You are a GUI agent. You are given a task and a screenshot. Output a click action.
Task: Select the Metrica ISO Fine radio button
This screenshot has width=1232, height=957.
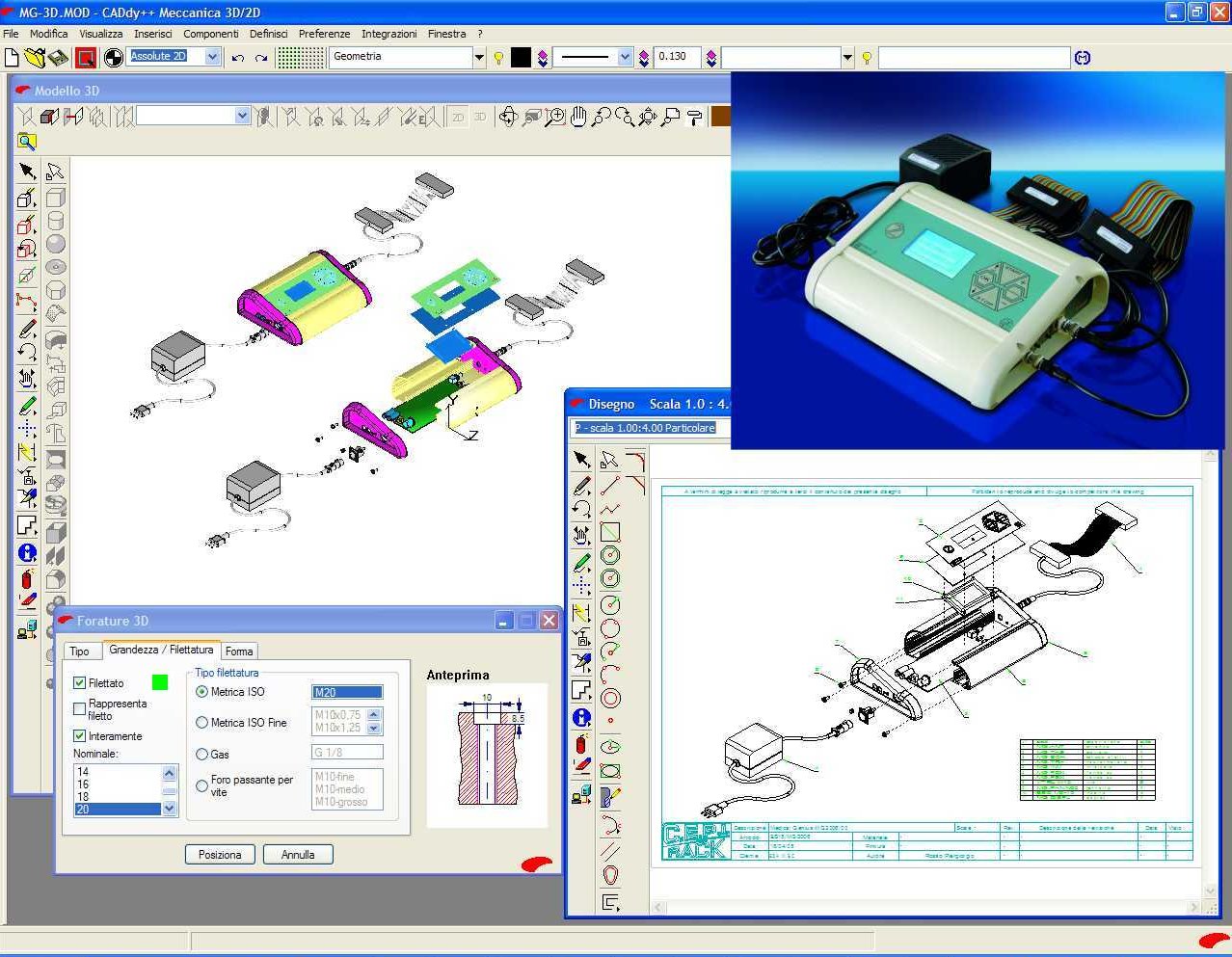pos(202,722)
